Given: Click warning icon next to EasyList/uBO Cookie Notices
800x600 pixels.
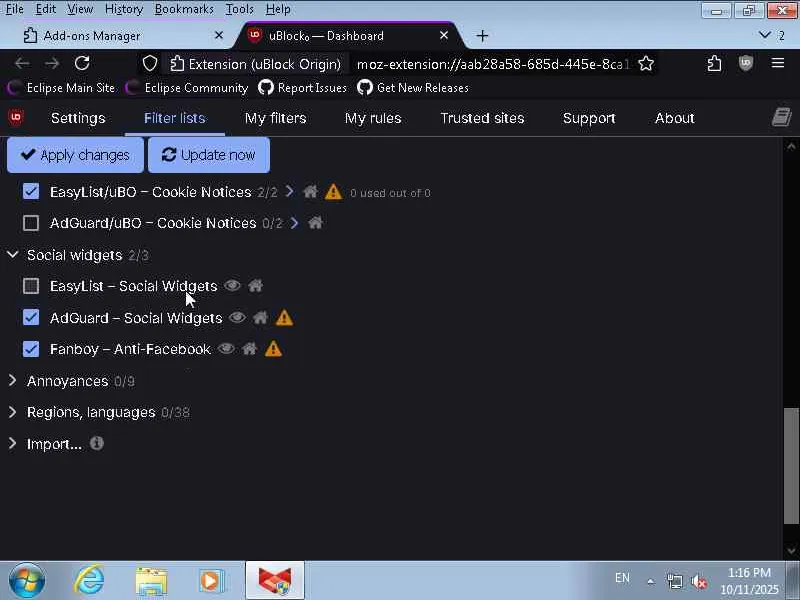Looking at the screenshot, I should (x=333, y=192).
